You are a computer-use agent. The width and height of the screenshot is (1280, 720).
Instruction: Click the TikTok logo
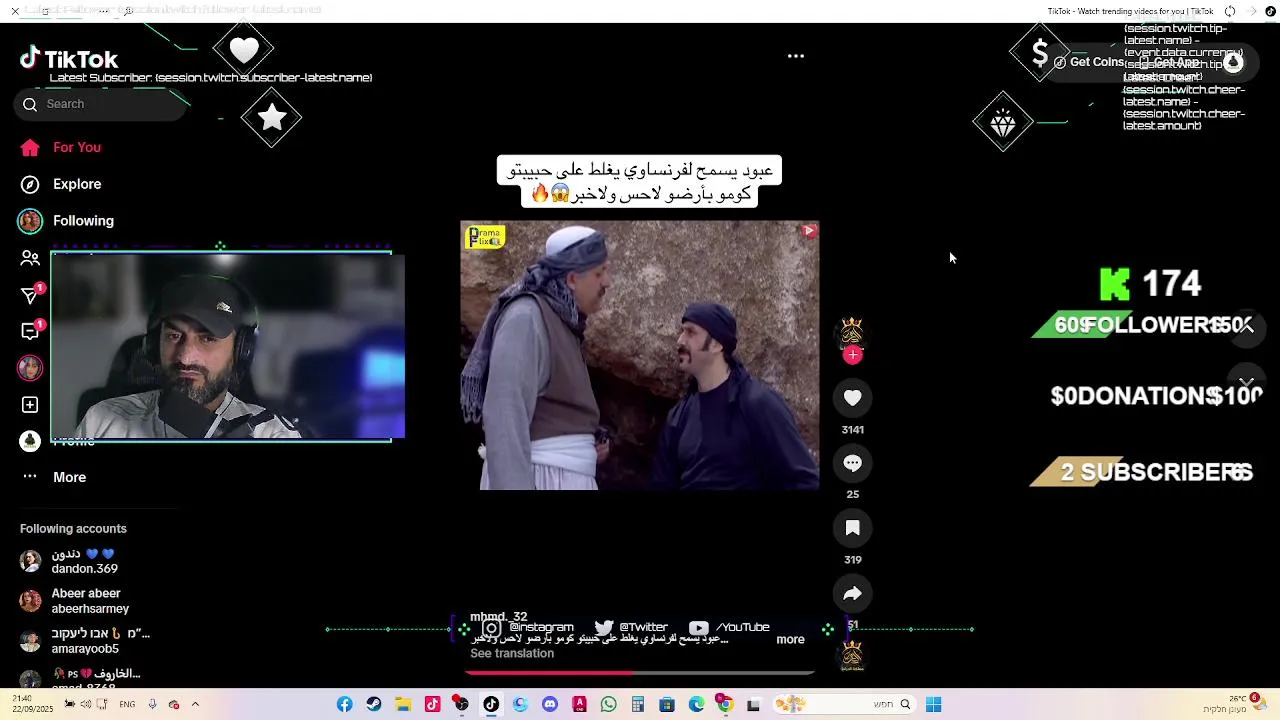click(69, 59)
